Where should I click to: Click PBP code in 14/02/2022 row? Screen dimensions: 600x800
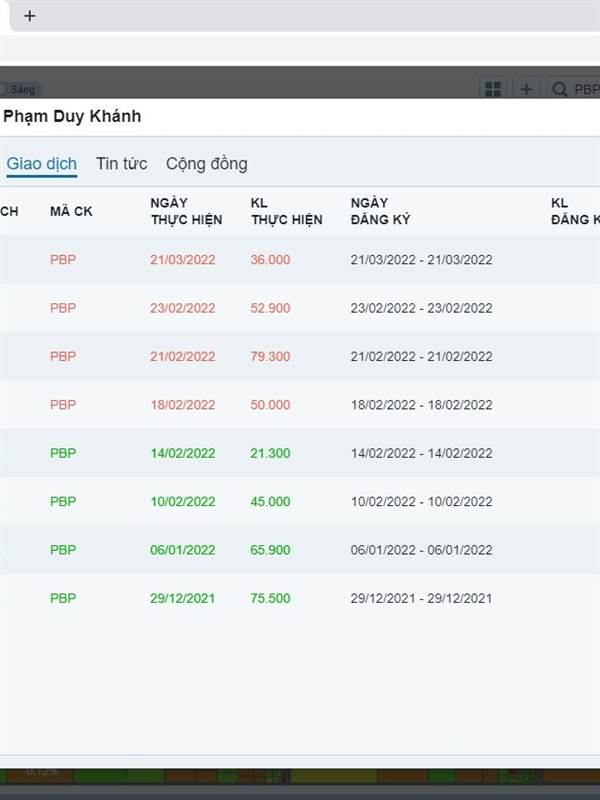[x=63, y=453]
